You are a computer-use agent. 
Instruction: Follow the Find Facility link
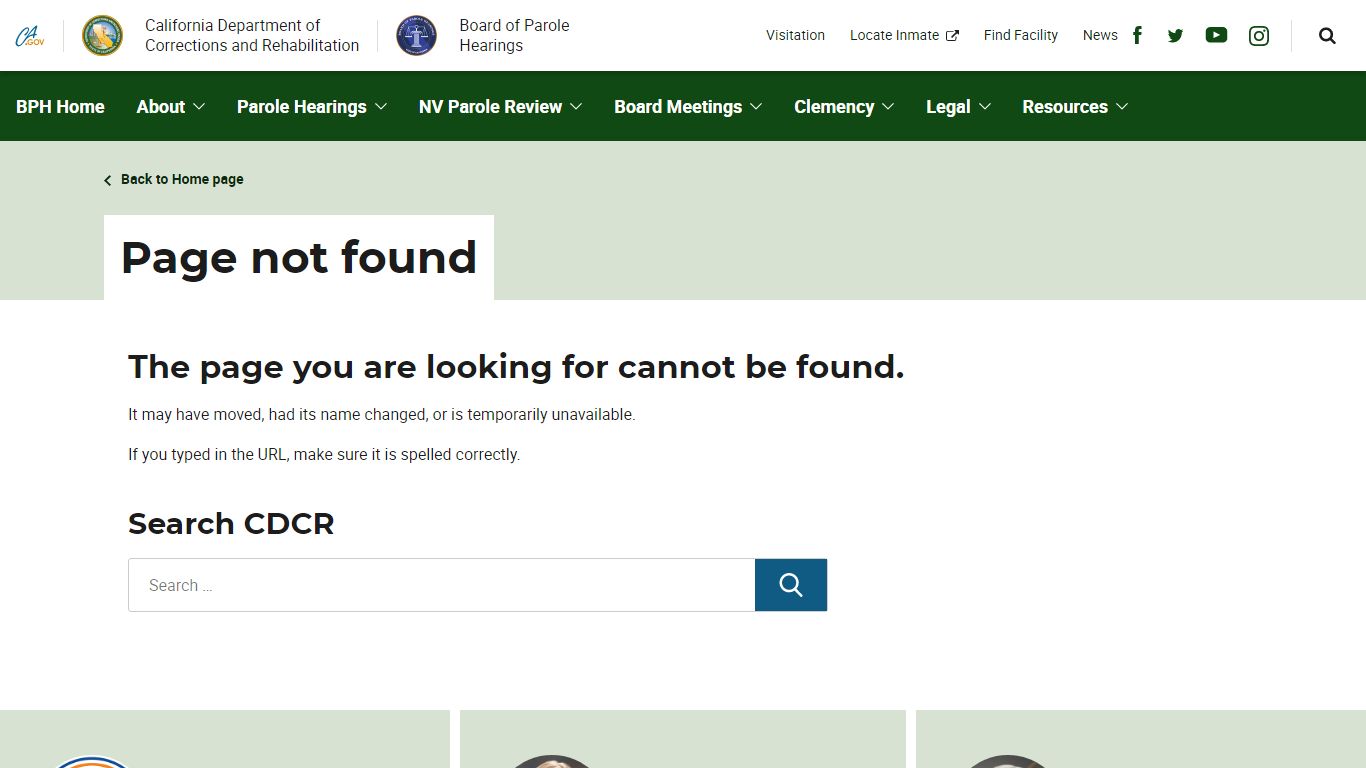tap(1020, 35)
